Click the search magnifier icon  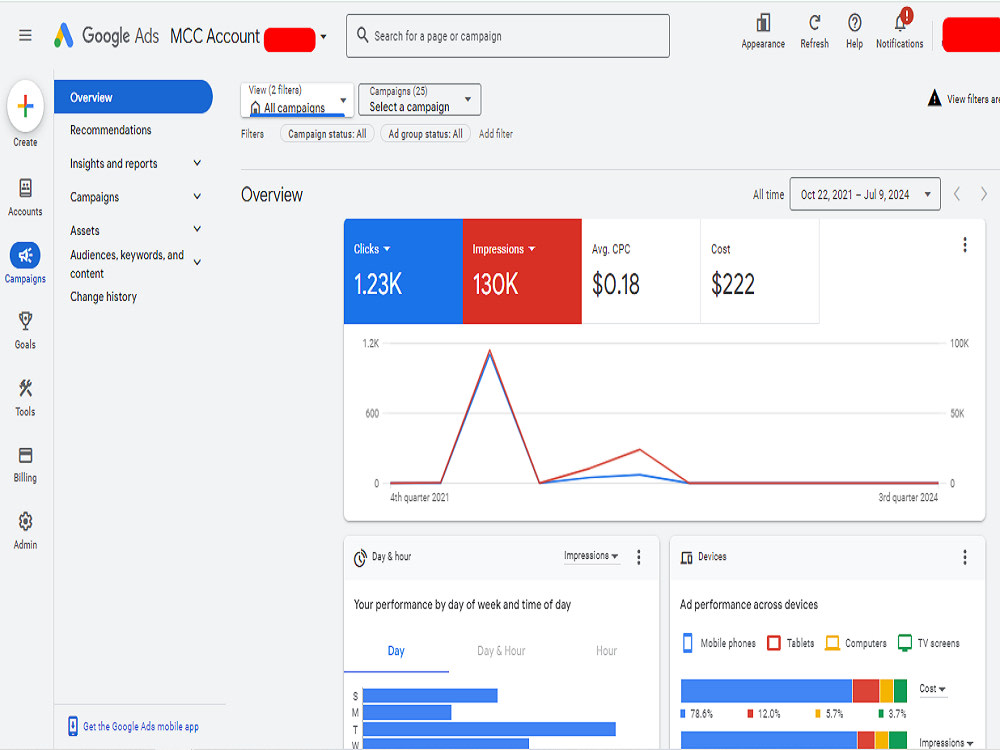pyautogui.click(x=362, y=35)
